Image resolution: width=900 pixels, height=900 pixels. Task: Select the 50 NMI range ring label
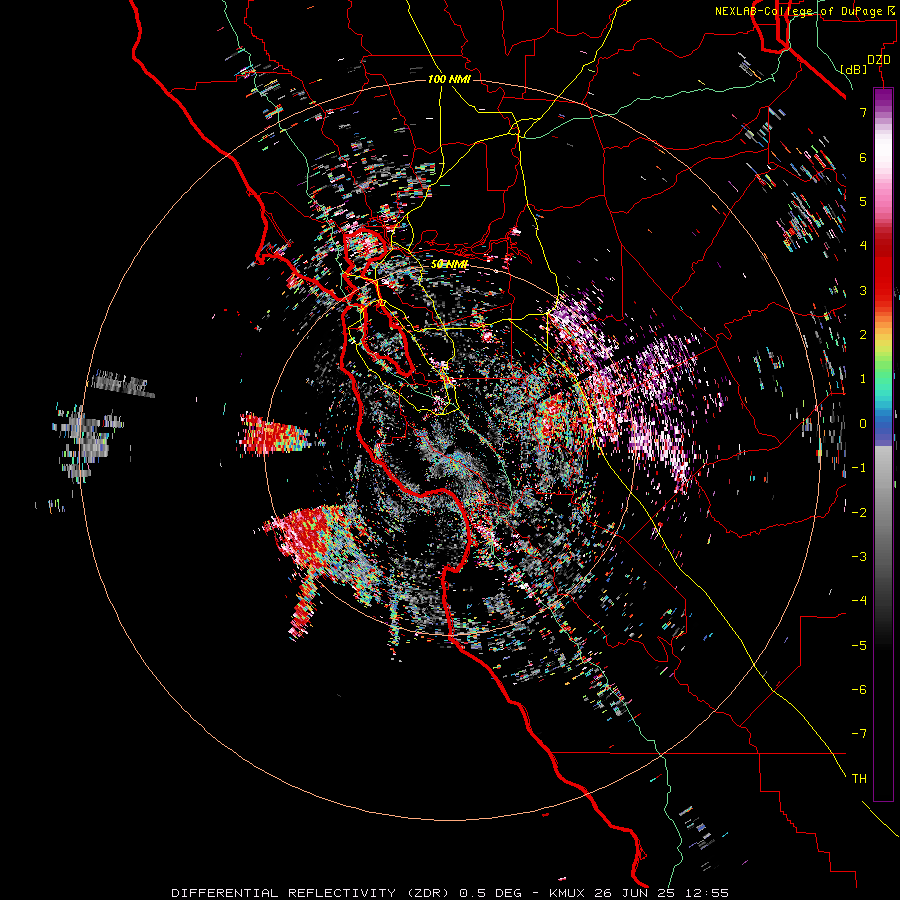(449, 264)
